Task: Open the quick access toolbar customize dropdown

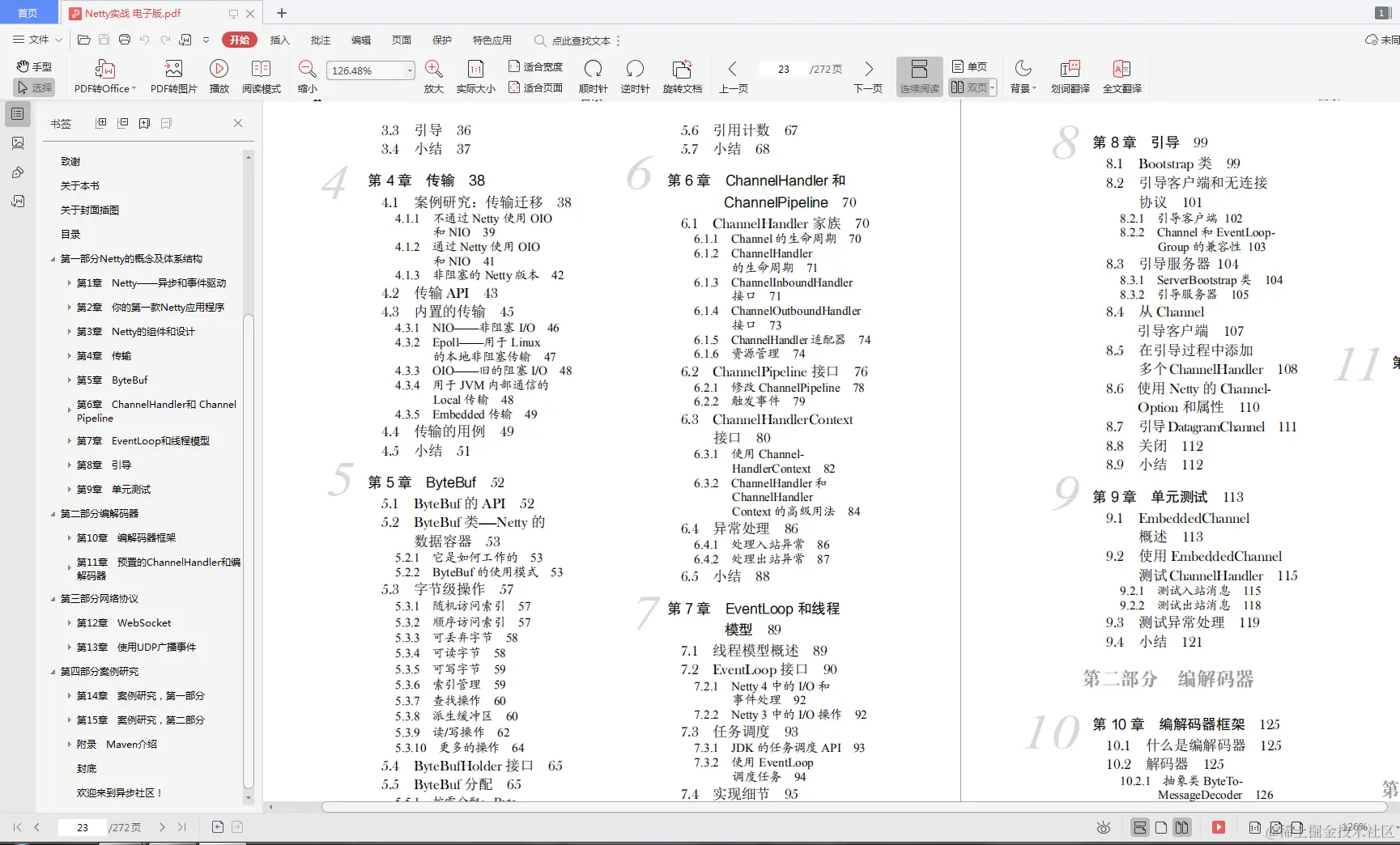Action: (206, 40)
